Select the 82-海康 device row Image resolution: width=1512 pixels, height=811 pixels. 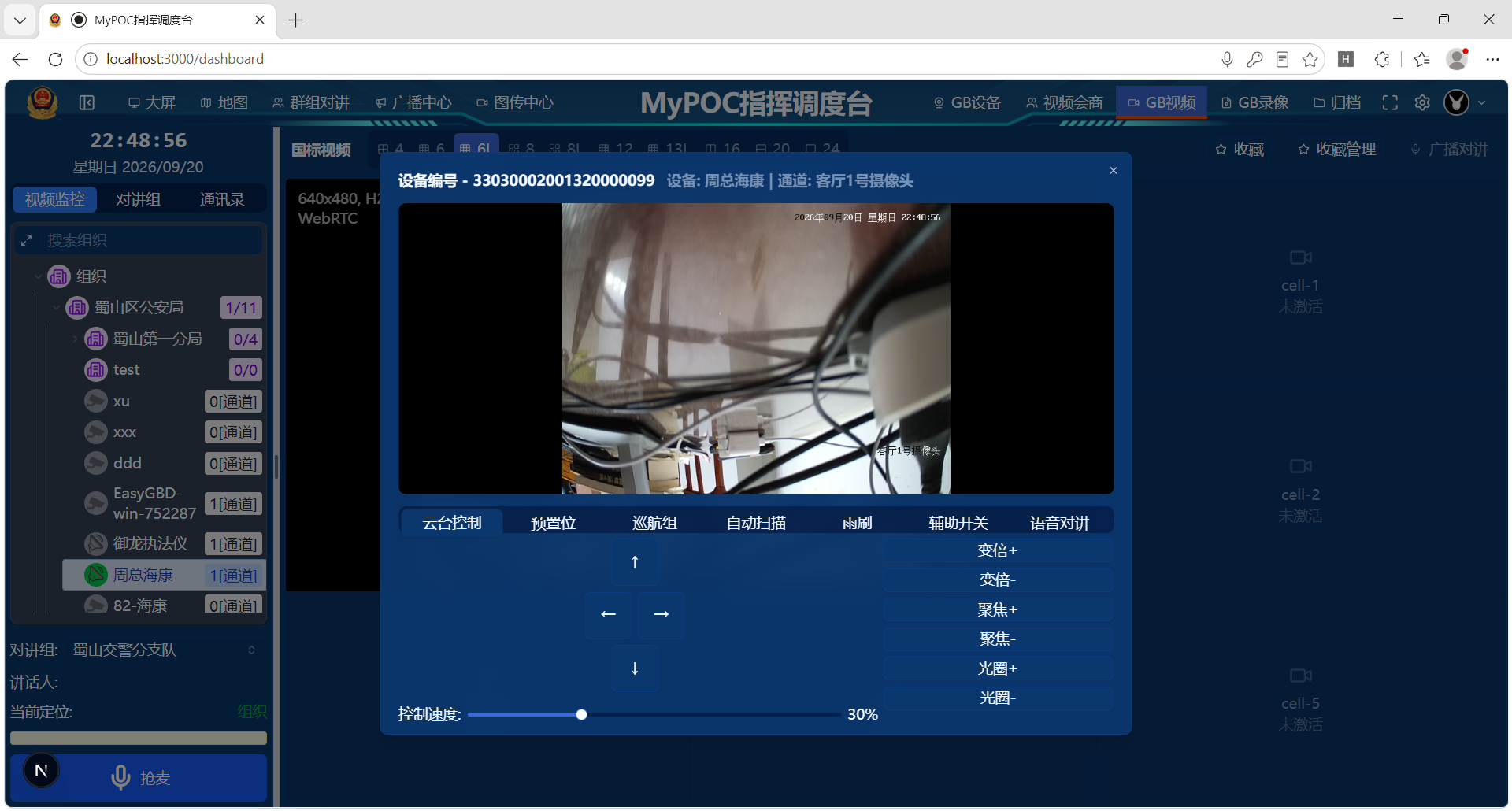(x=164, y=605)
